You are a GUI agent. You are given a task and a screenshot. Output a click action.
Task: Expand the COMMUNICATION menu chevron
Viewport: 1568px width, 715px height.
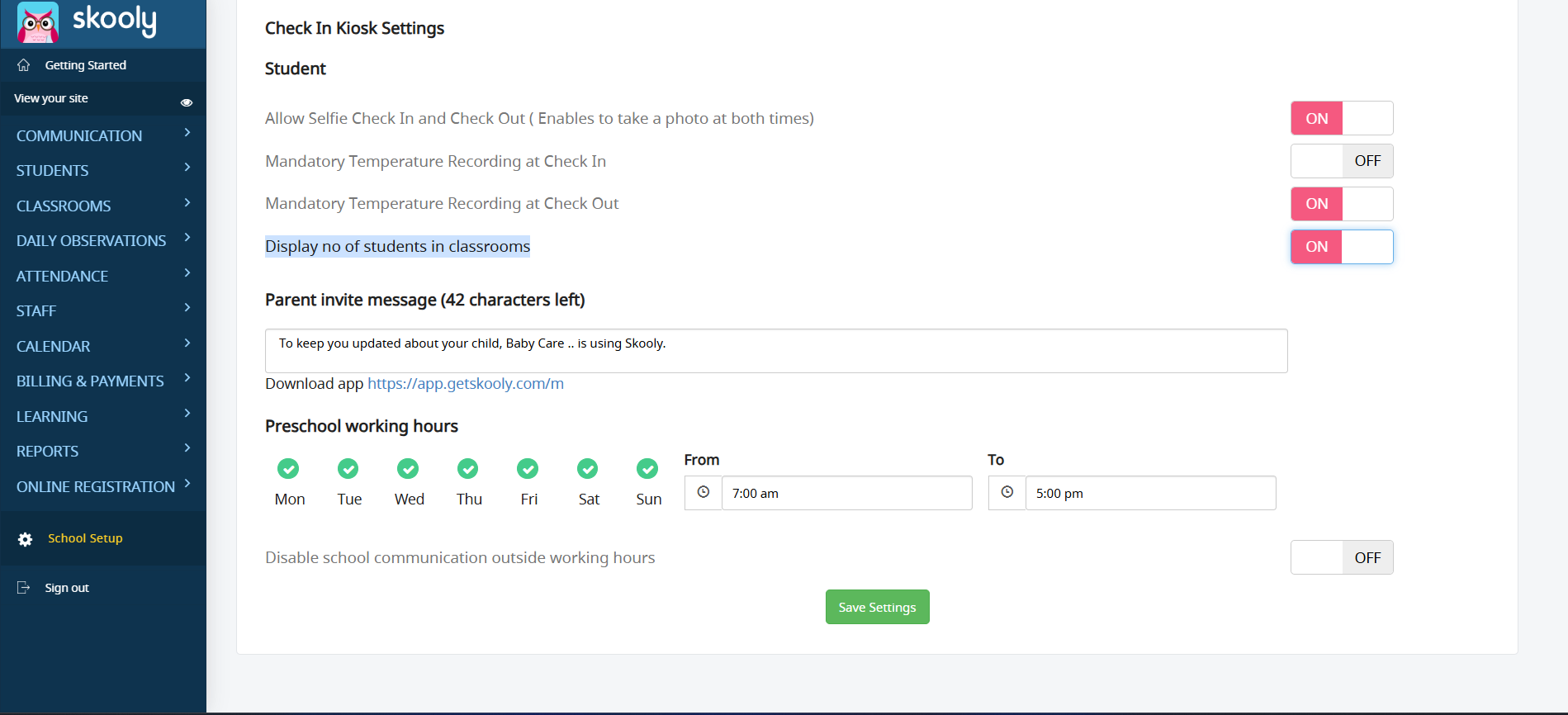click(x=187, y=133)
